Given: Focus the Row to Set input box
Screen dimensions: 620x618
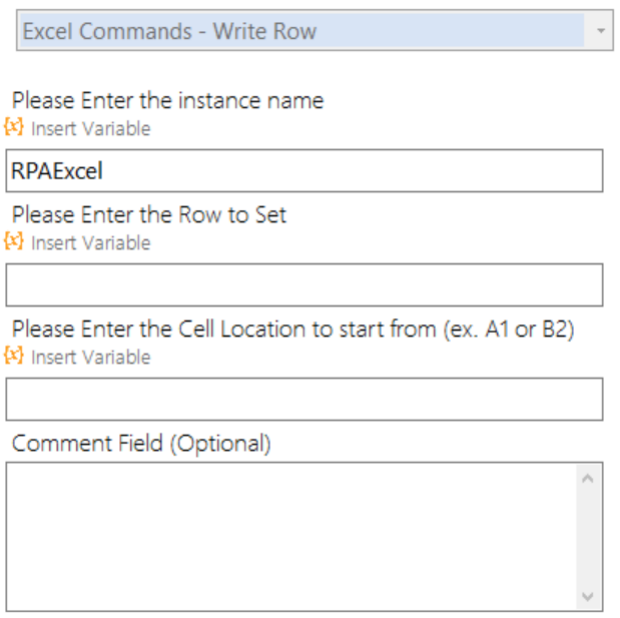Looking at the screenshot, I should coord(304,285).
